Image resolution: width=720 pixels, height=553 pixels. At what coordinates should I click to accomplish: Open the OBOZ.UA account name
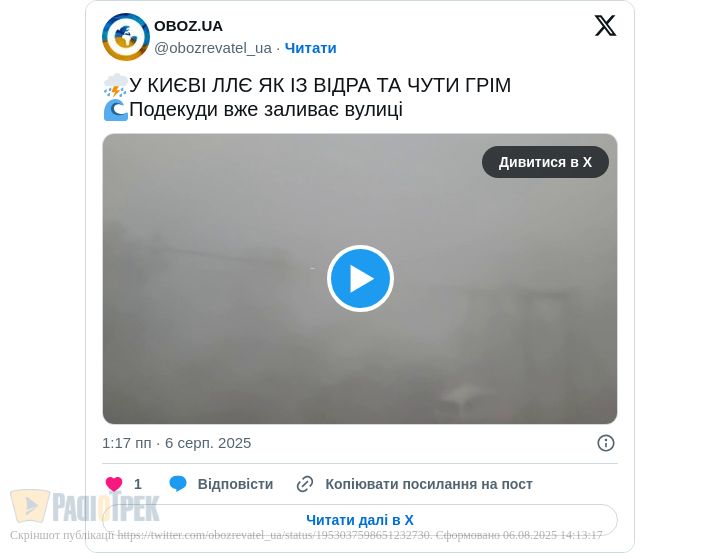[x=188, y=26]
